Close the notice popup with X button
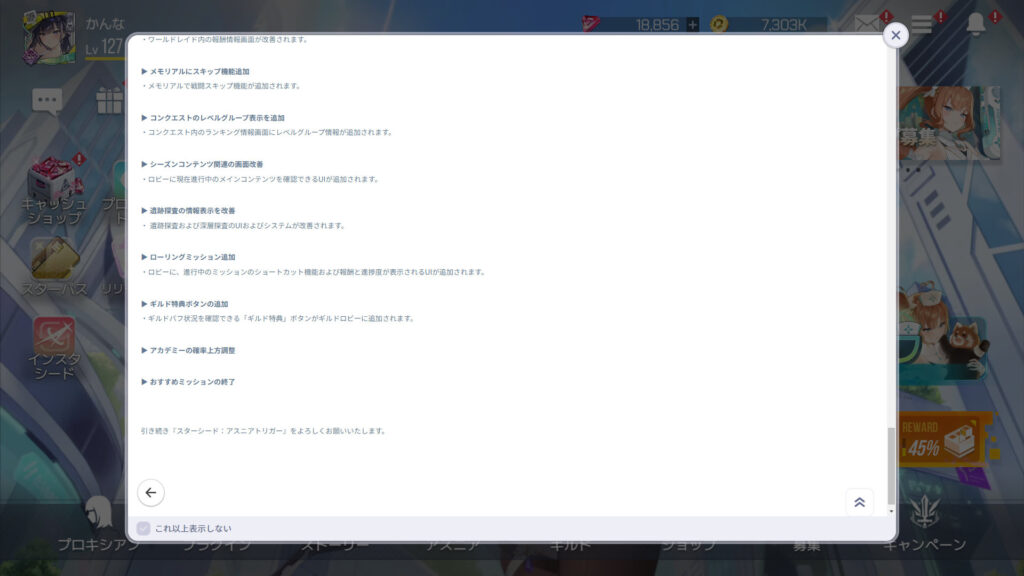Screen dimensions: 1024x576 click(895, 35)
